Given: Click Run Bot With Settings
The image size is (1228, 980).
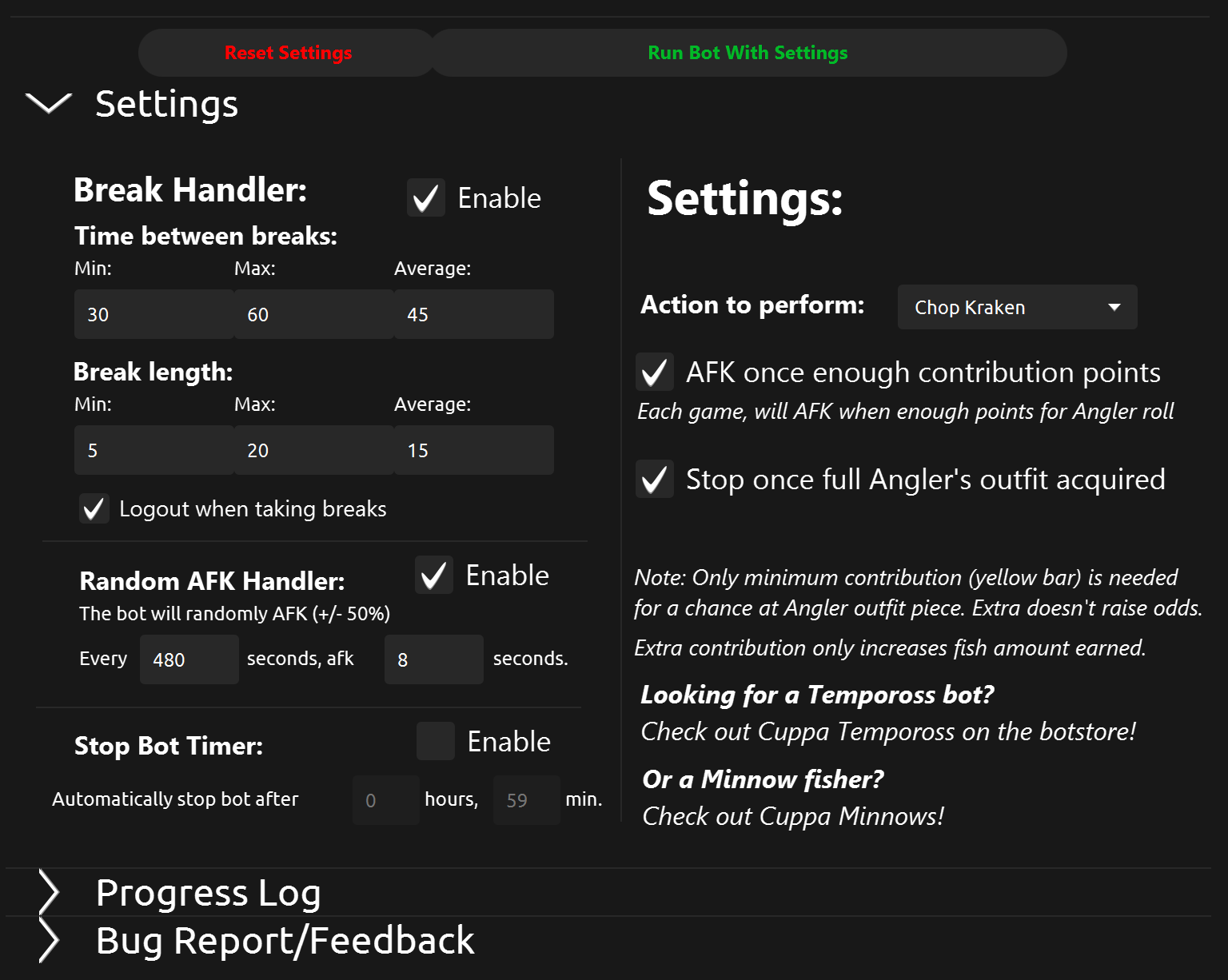Looking at the screenshot, I should pos(748,53).
